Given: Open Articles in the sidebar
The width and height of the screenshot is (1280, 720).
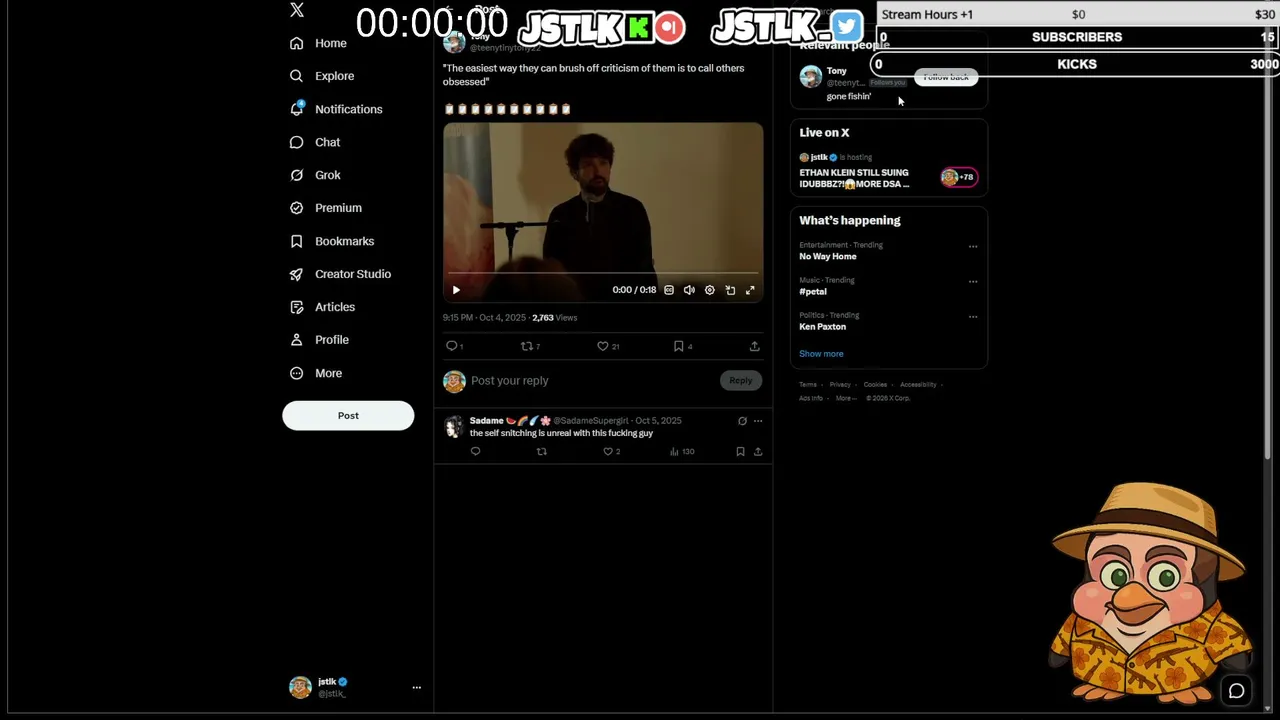Looking at the screenshot, I should pyautogui.click(x=322, y=307).
